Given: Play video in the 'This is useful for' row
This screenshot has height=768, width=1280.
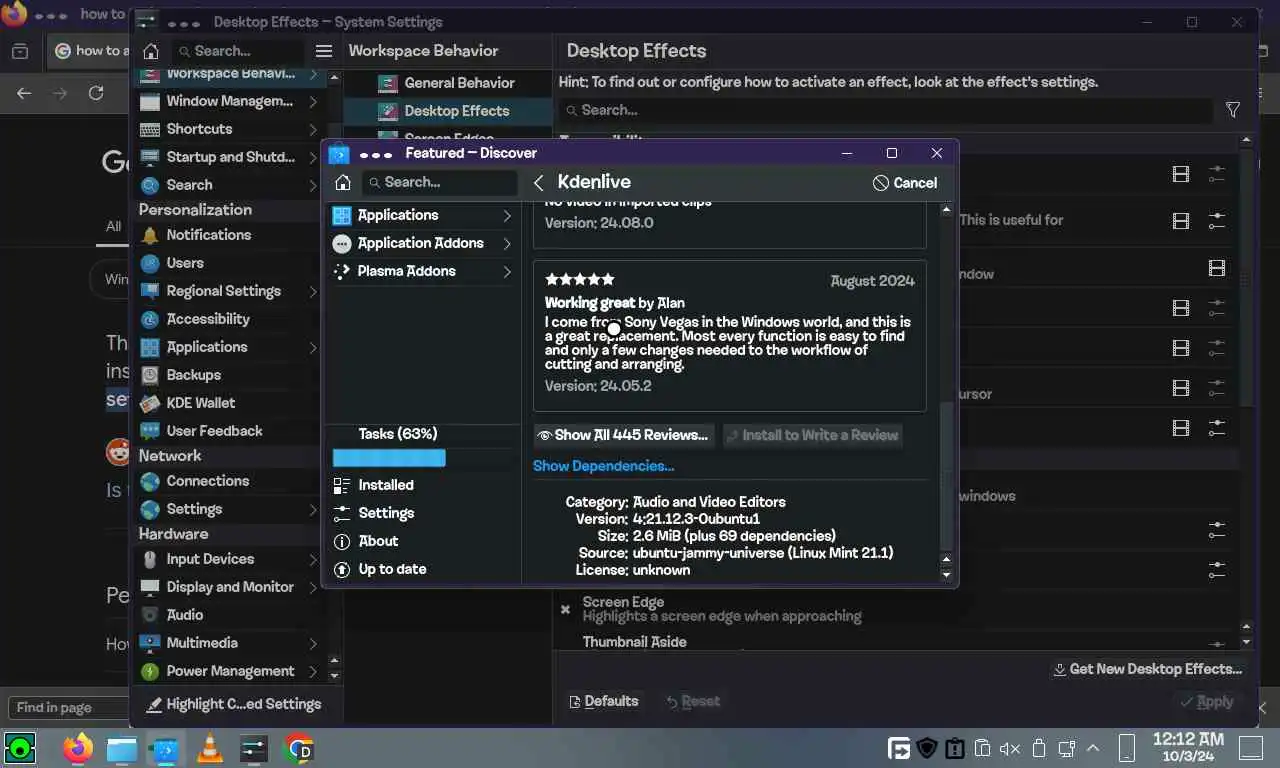Looking at the screenshot, I should point(1181,220).
